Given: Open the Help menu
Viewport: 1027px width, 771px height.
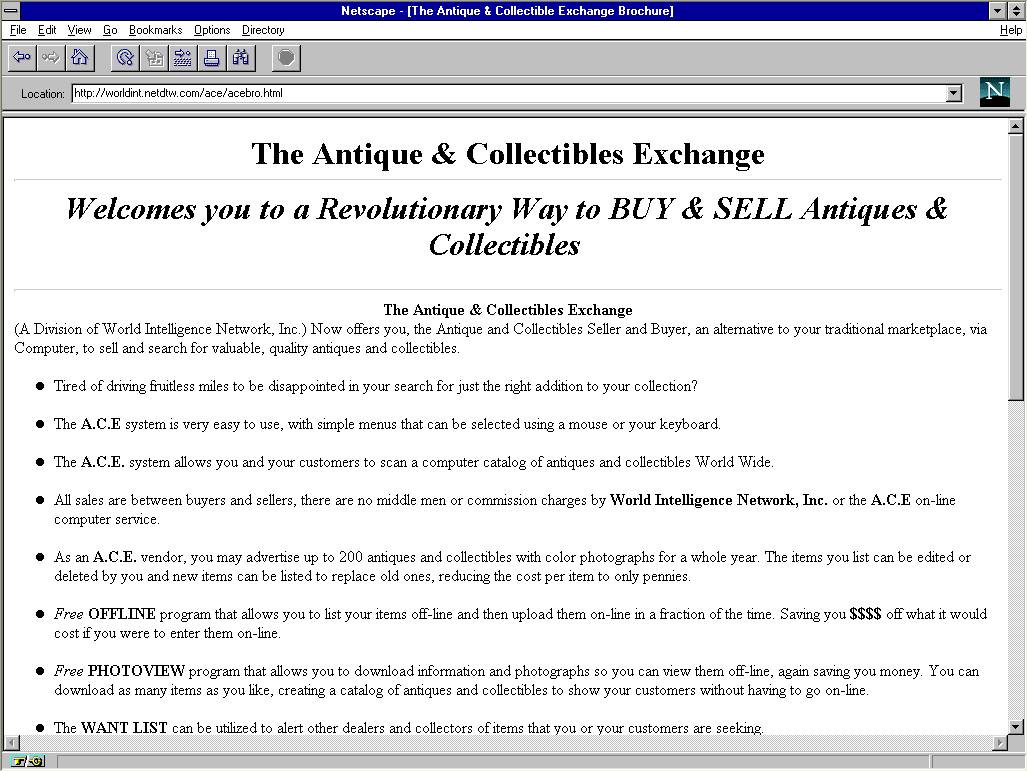Looking at the screenshot, I should (x=1010, y=30).
